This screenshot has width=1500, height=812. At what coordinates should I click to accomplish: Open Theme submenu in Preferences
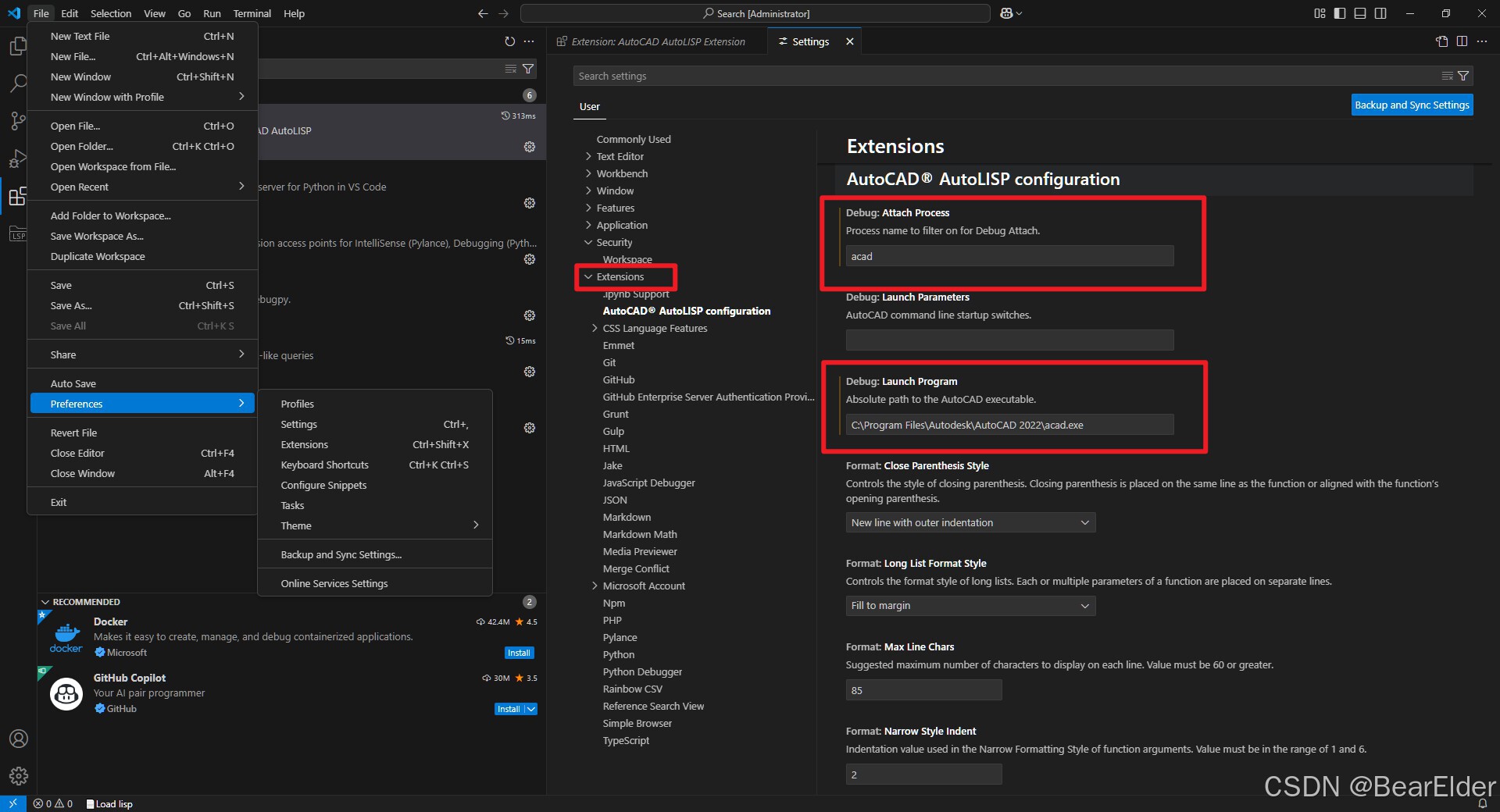tap(375, 525)
